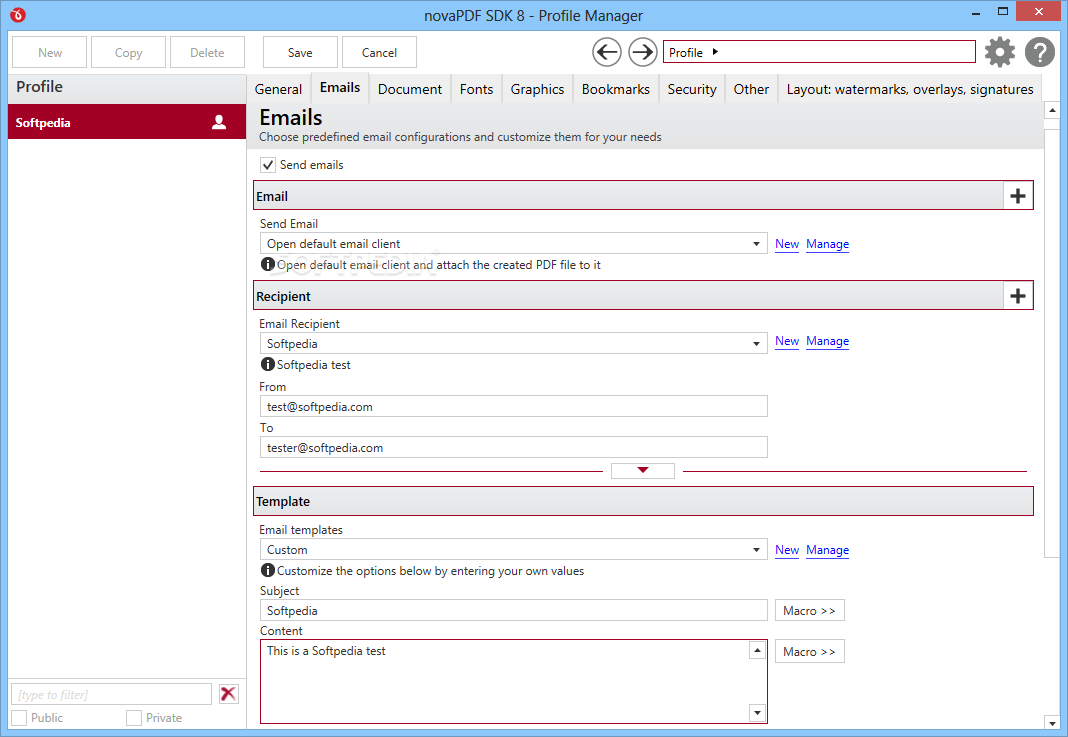Click the Template section header
Screen dimensions: 1068x737
pos(643,501)
